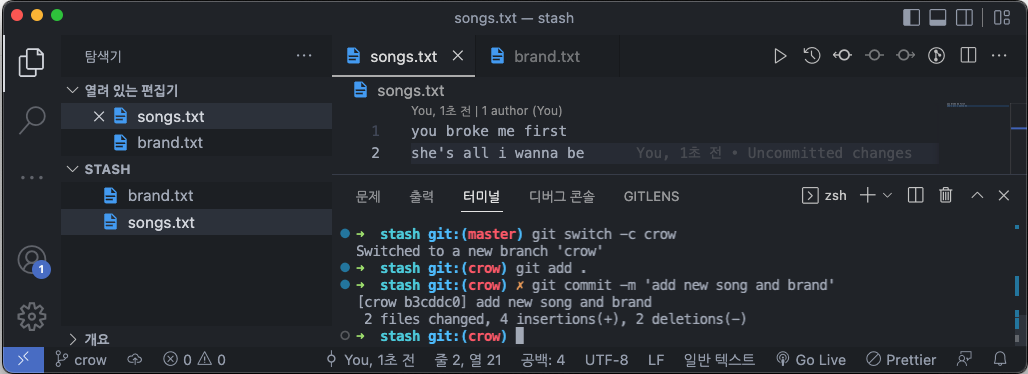Screen dimensions: 1028x374
Task: Open remote window button in status bar
Action: click(23, 360)
